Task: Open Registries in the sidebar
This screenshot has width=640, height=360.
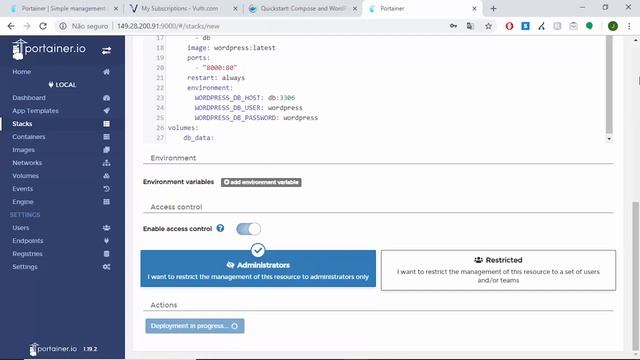Action: [27, 254]
